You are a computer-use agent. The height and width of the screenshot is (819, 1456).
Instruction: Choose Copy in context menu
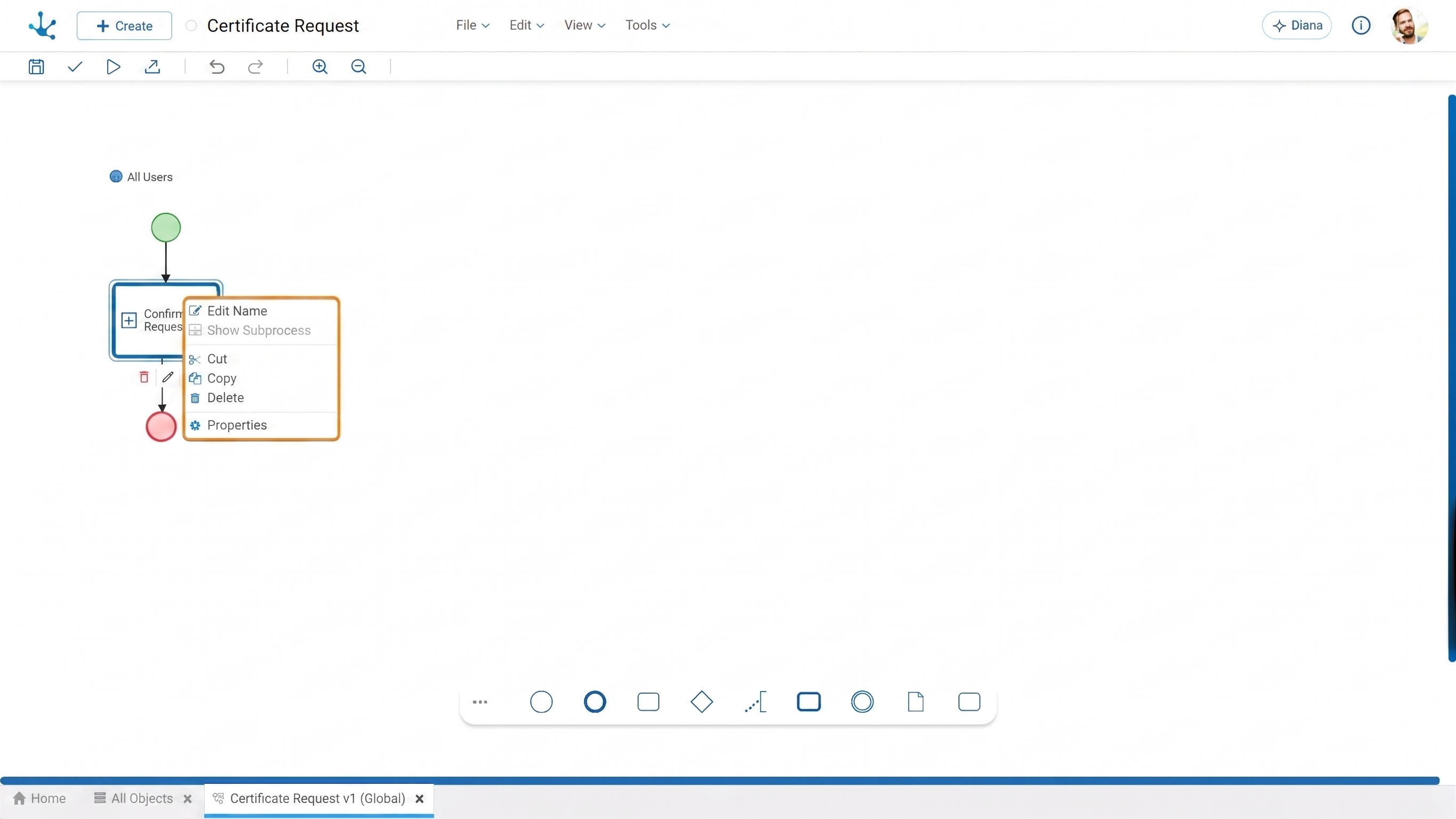coord(261,378)
